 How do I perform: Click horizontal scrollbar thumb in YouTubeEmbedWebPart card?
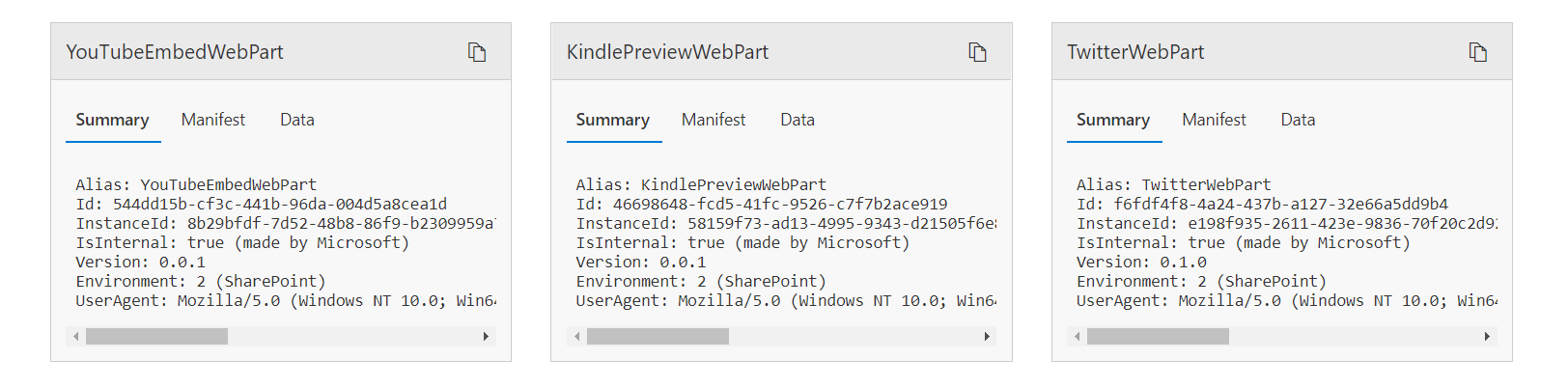click(156, 337)
